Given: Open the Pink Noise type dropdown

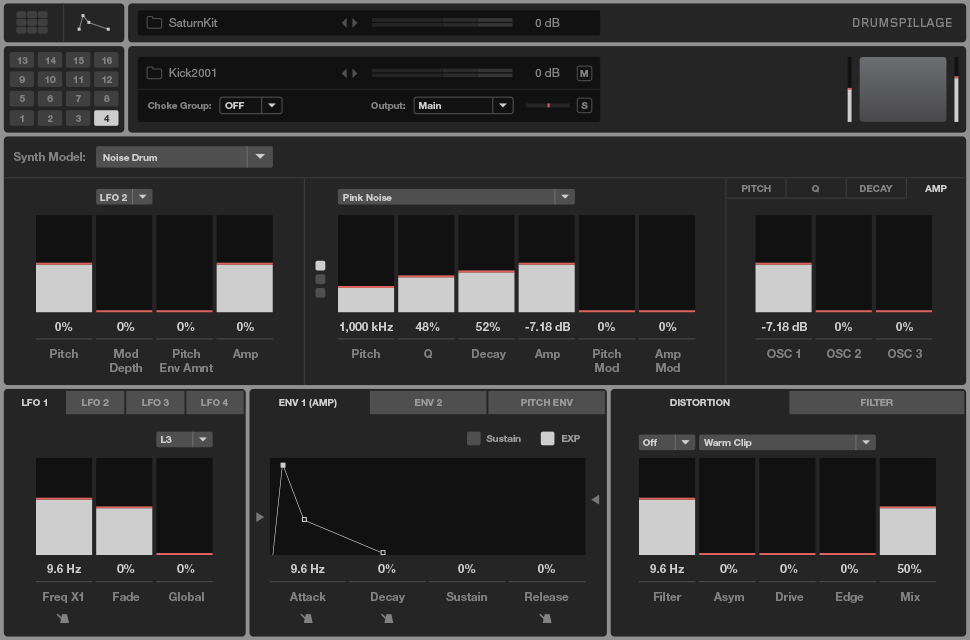Looking at the screenshot, I should (456, 197).
